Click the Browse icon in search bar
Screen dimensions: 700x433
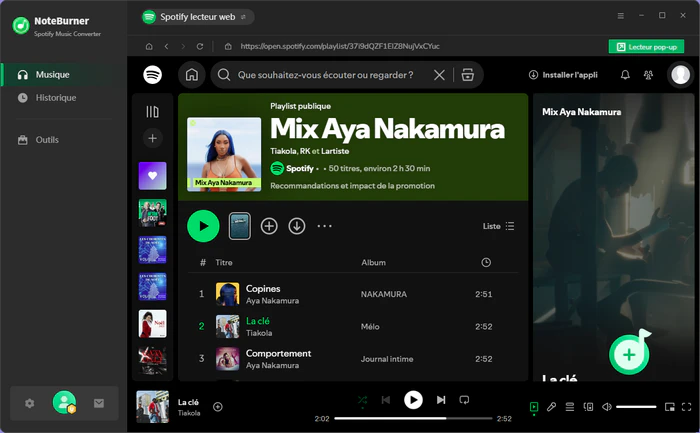pos(466,75)
